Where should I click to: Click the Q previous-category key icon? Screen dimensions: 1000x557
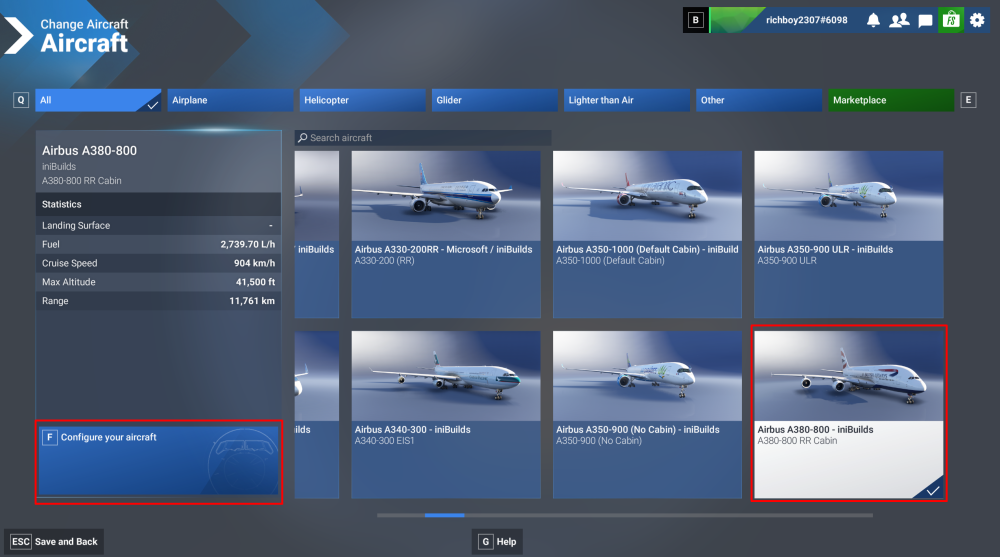click(21, 100)
